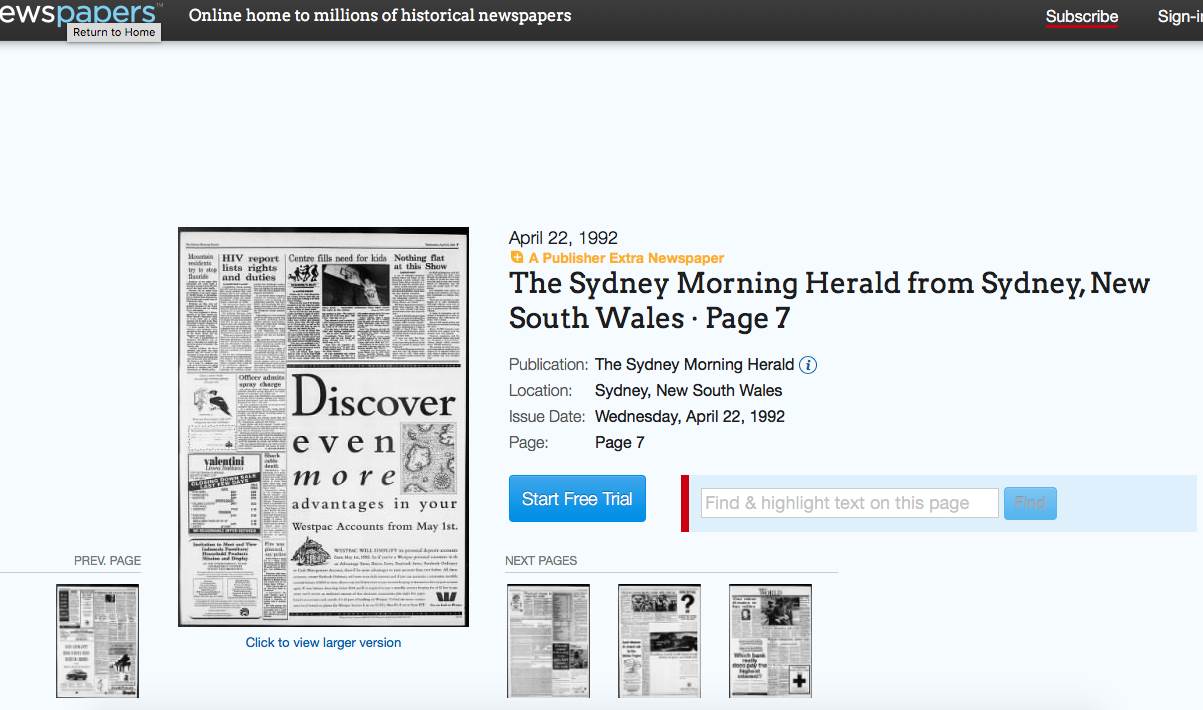This screenshot has height=710, width=1203.
Task: Open the previous page thumbnail
Action: [x=97, y=640]
